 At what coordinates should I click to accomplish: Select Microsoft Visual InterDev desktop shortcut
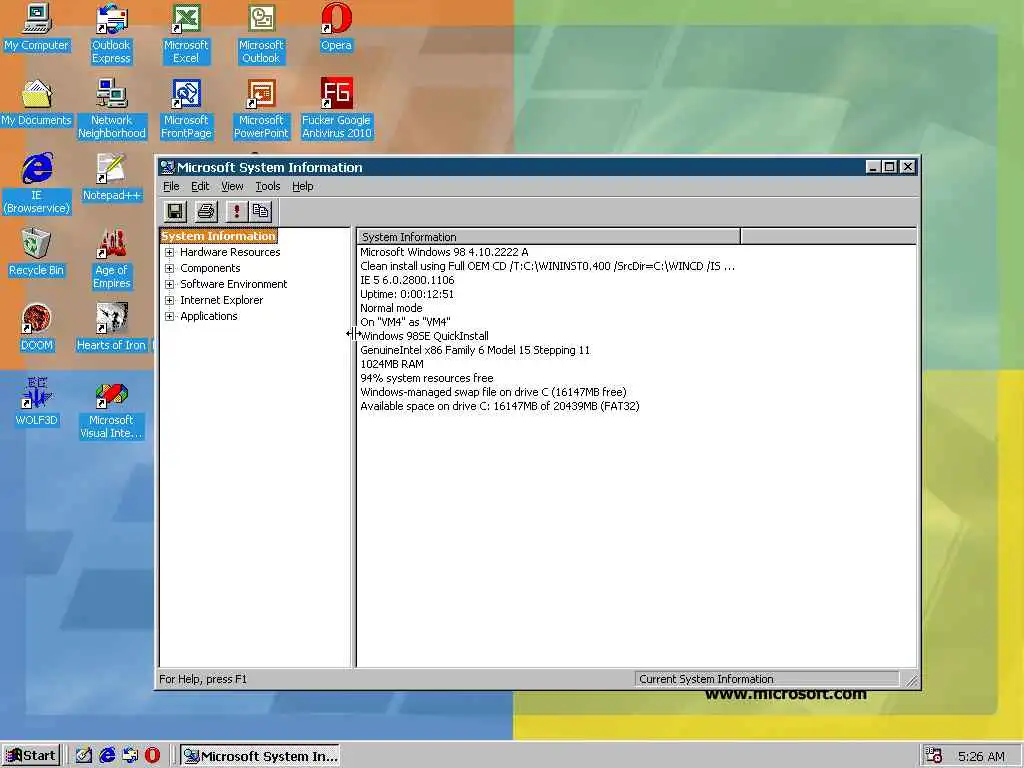(111, 411)
